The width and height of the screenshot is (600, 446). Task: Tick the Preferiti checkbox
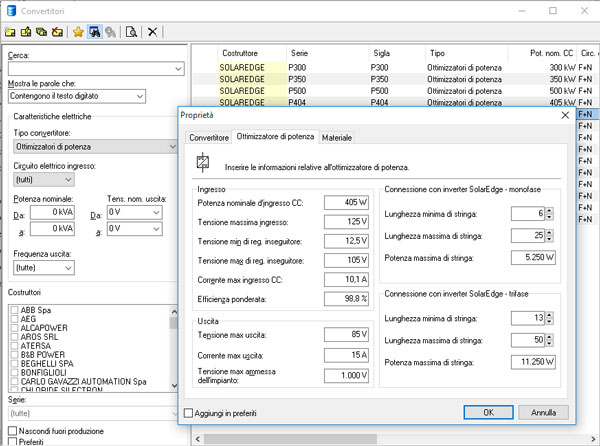click(13, 442)
